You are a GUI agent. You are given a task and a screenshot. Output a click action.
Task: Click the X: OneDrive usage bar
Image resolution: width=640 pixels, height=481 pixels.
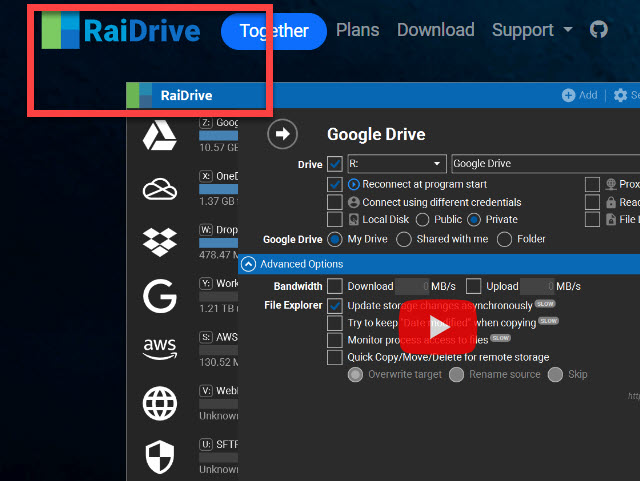pos(218,189)
